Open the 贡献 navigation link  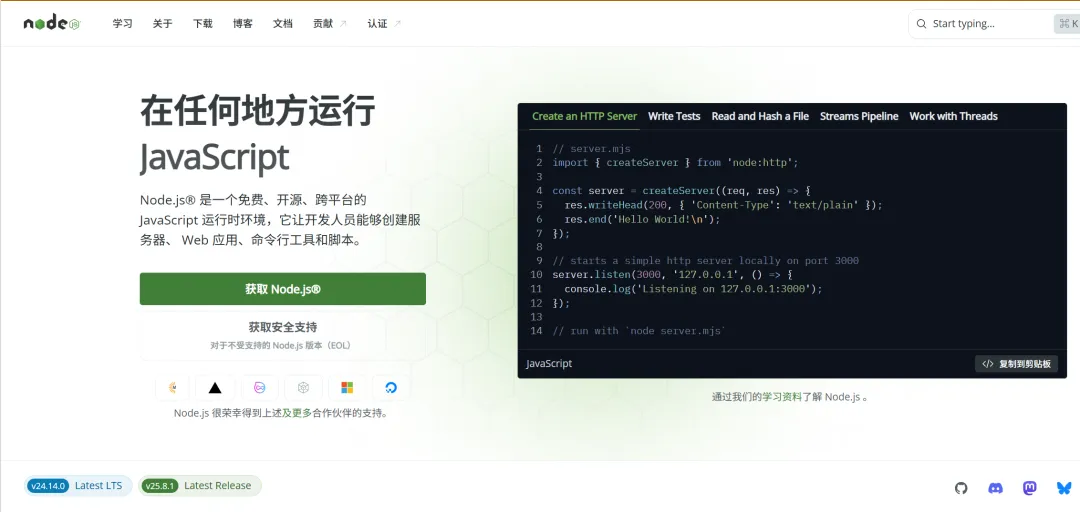[x=330, y=23]
